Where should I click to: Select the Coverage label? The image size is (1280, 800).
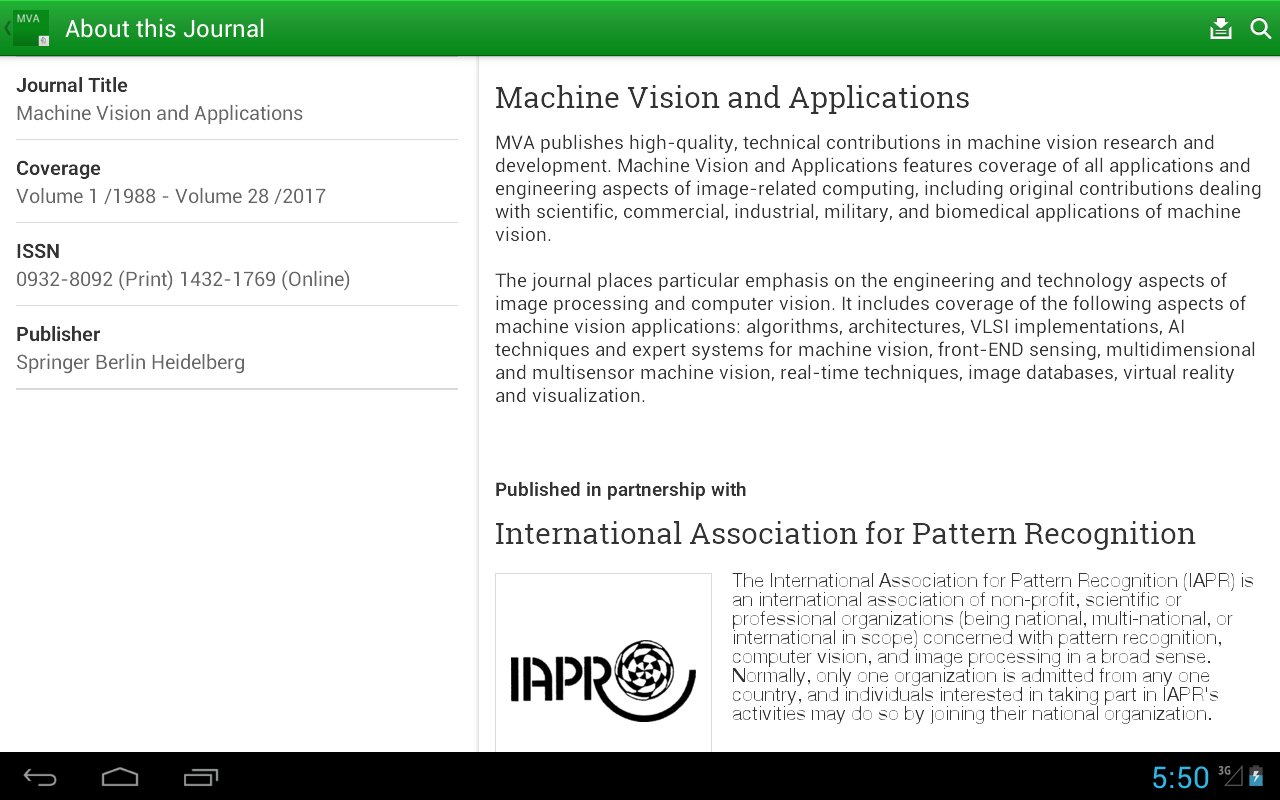pos(58,168)
